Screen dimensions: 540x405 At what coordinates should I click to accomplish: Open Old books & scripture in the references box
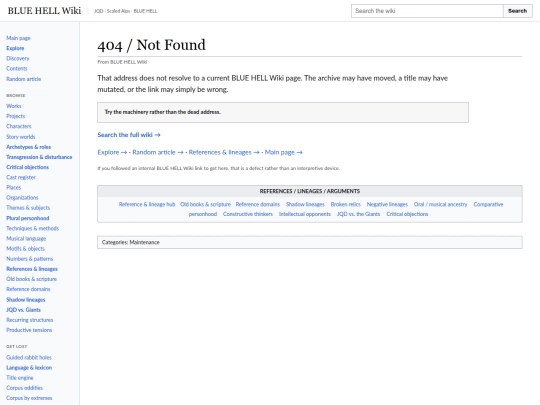pyautogui.click(x=206, y=204)
